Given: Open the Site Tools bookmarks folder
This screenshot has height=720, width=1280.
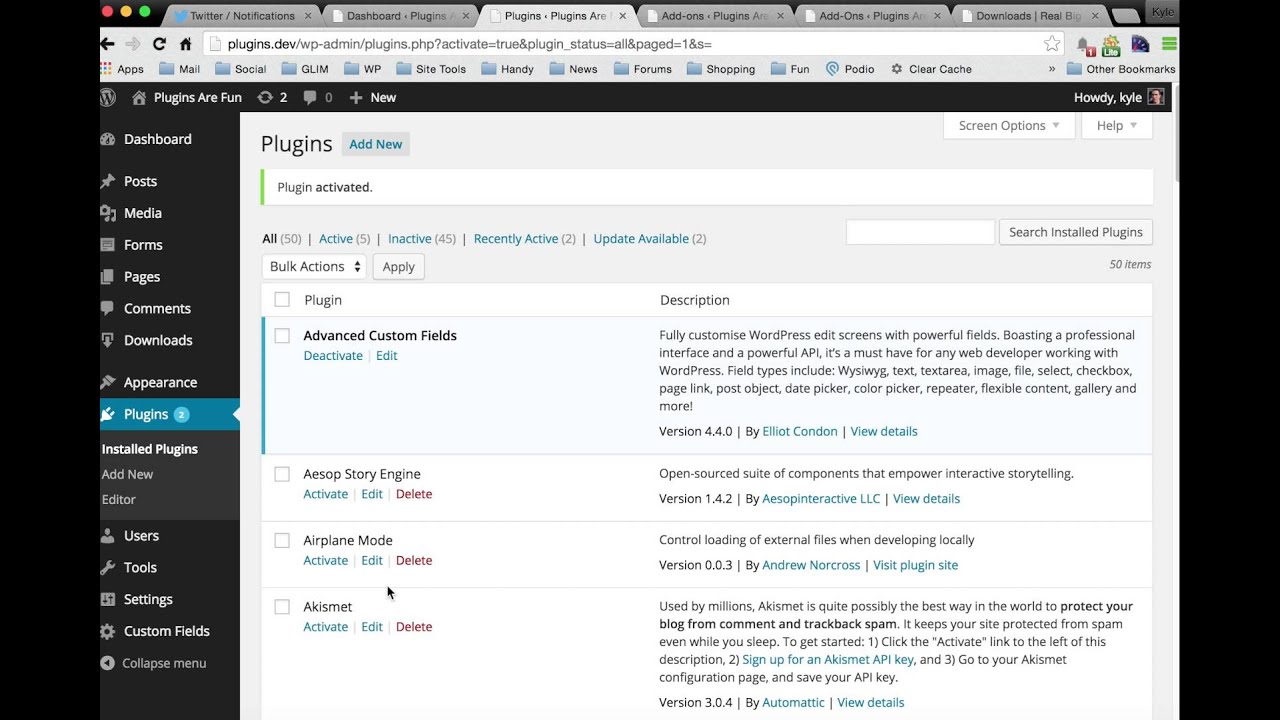Looking at the screenshot, I should 431,69.
